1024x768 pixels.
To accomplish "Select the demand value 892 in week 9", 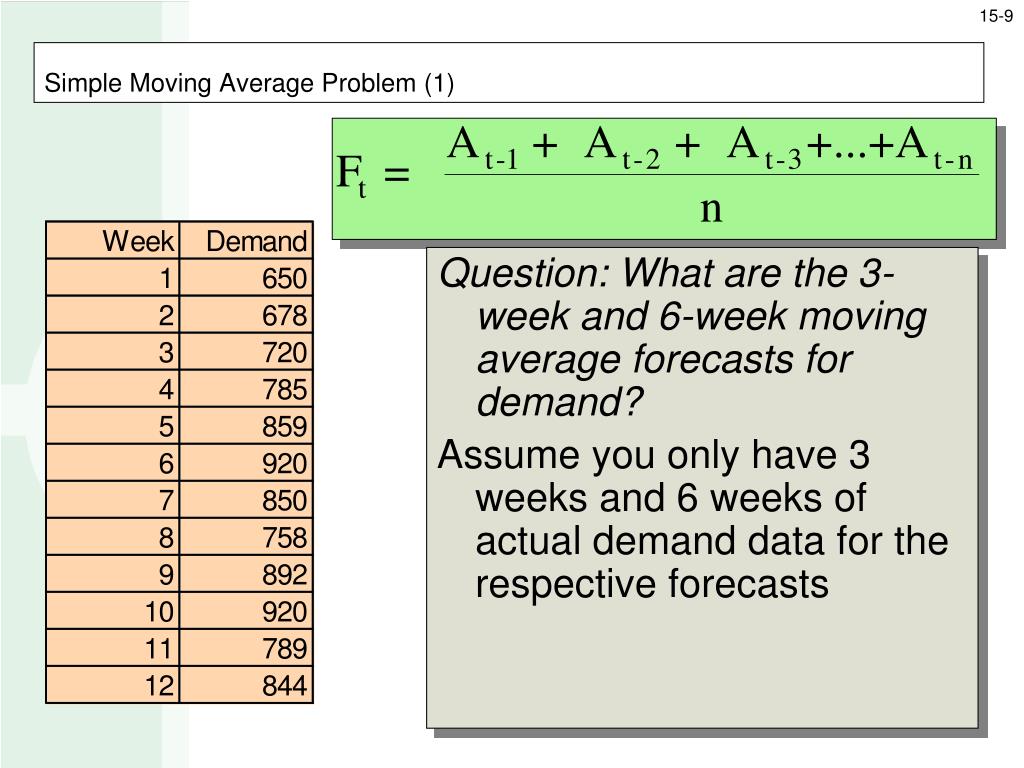I will [x=246, y=574].
